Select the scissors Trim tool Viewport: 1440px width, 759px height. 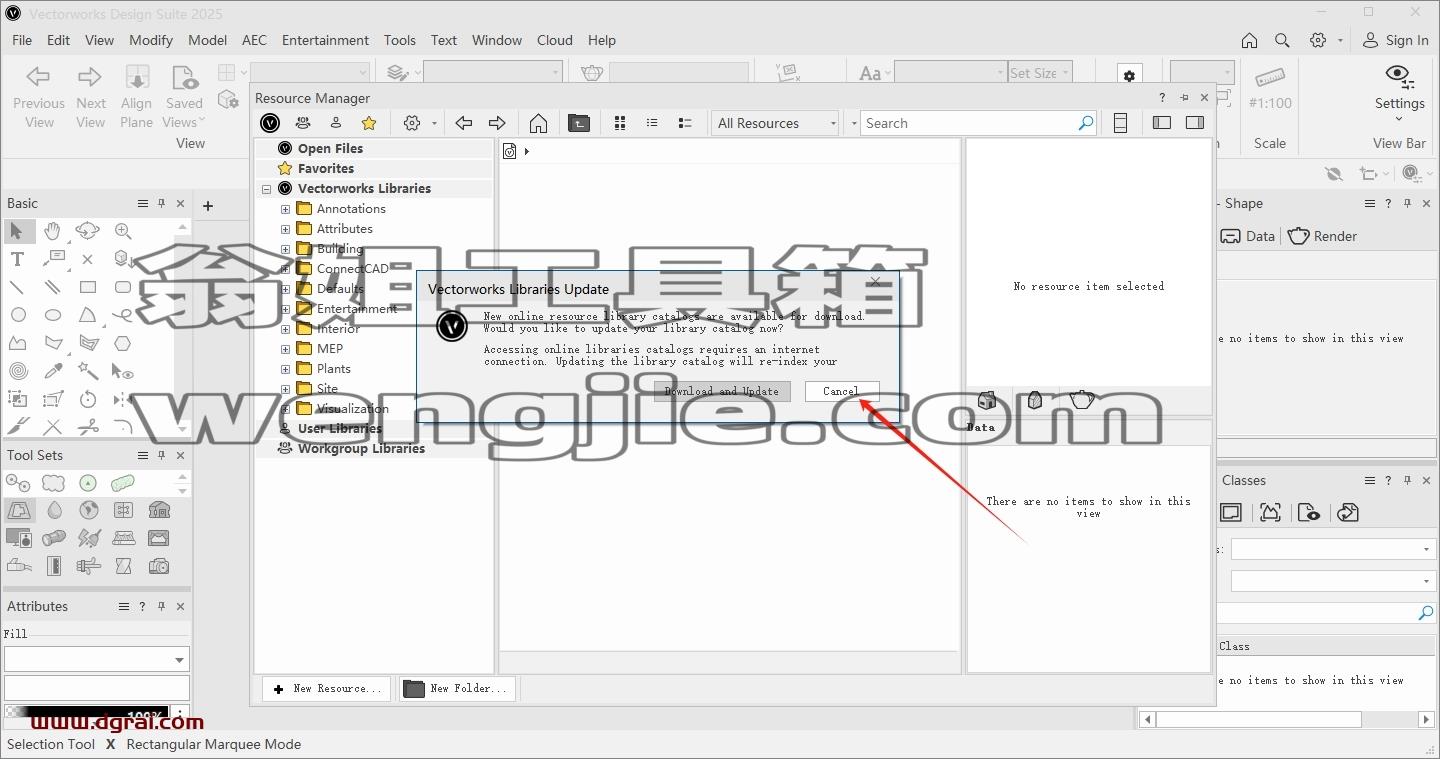tap(87, 427)
